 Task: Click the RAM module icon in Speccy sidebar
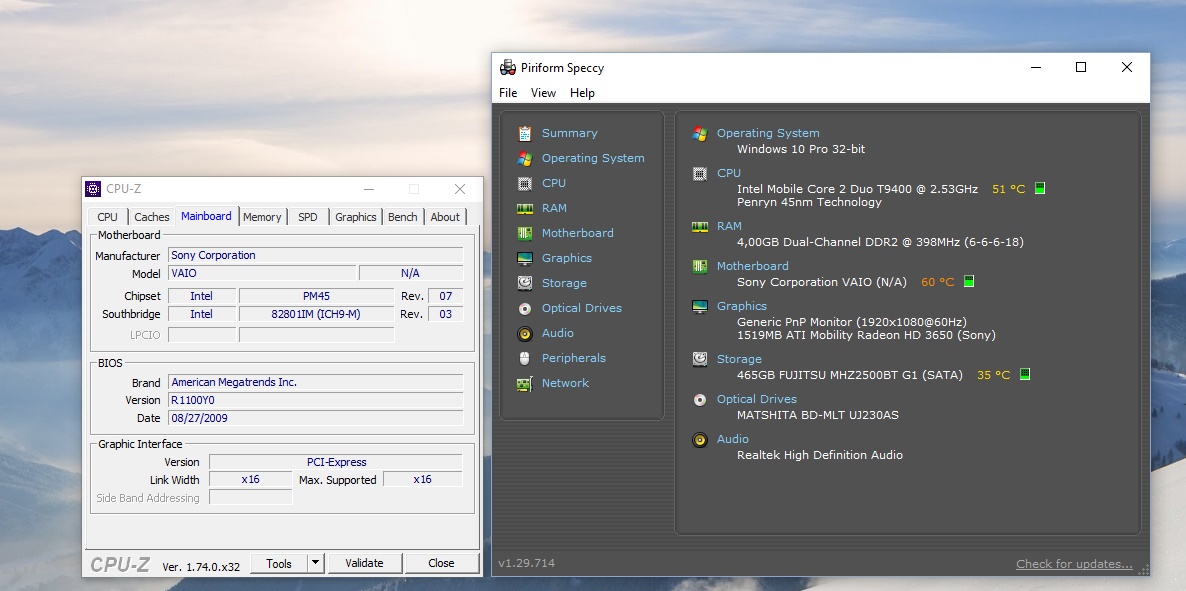pos(525,208)
